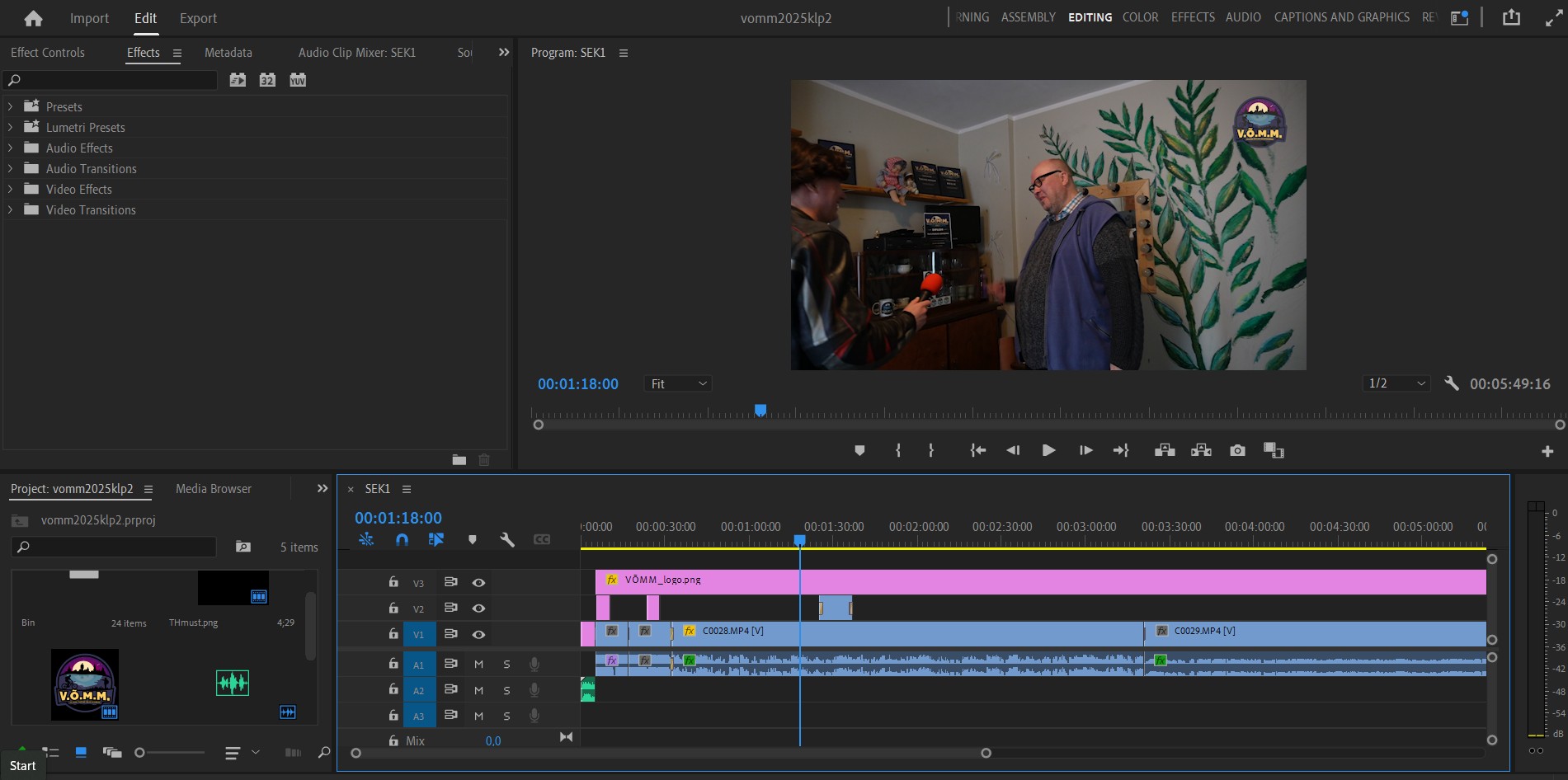Open the Comparison View button

pyautogui.click(x=1274, y=450)
